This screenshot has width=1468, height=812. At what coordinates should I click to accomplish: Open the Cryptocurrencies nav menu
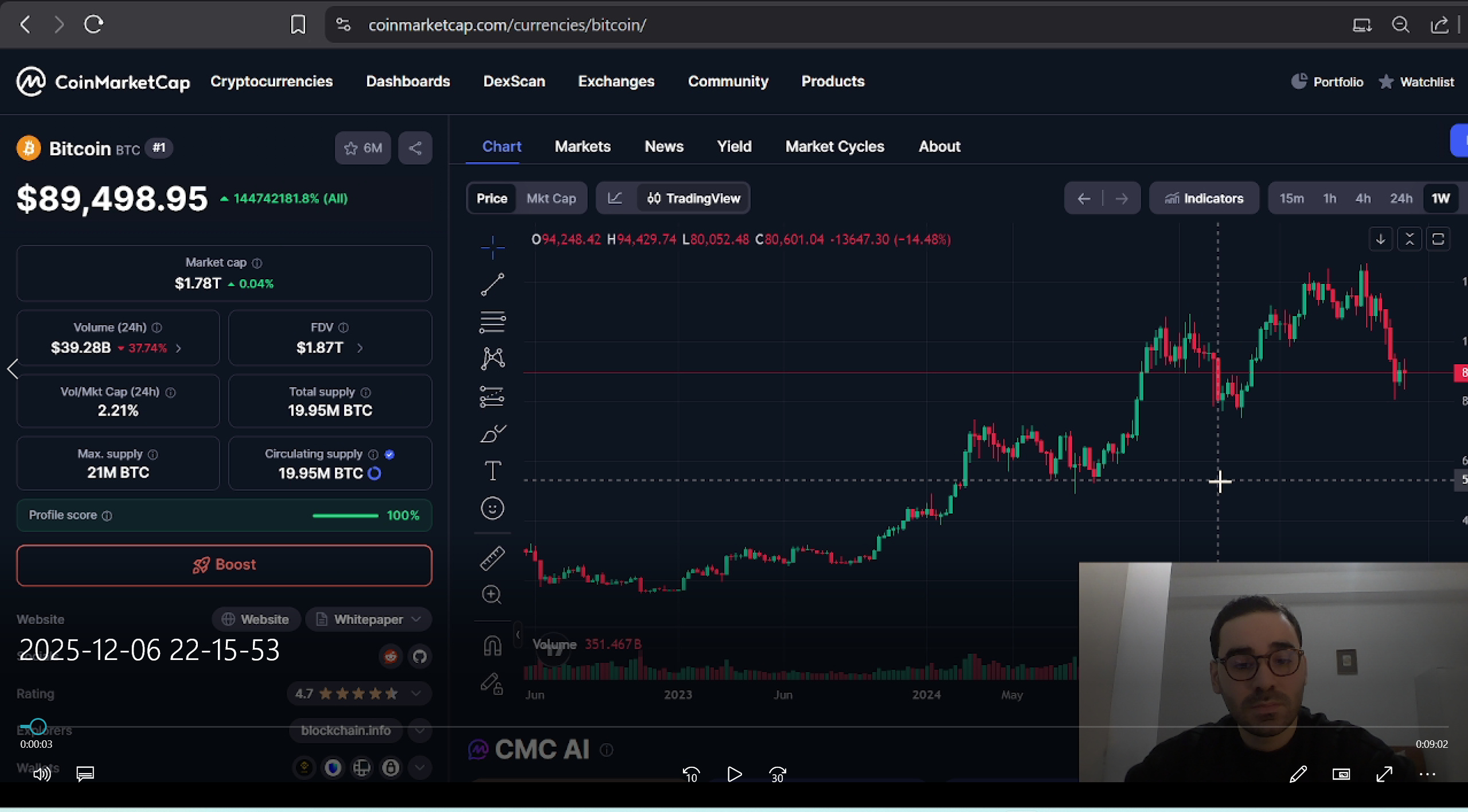(x=271, y=81)
